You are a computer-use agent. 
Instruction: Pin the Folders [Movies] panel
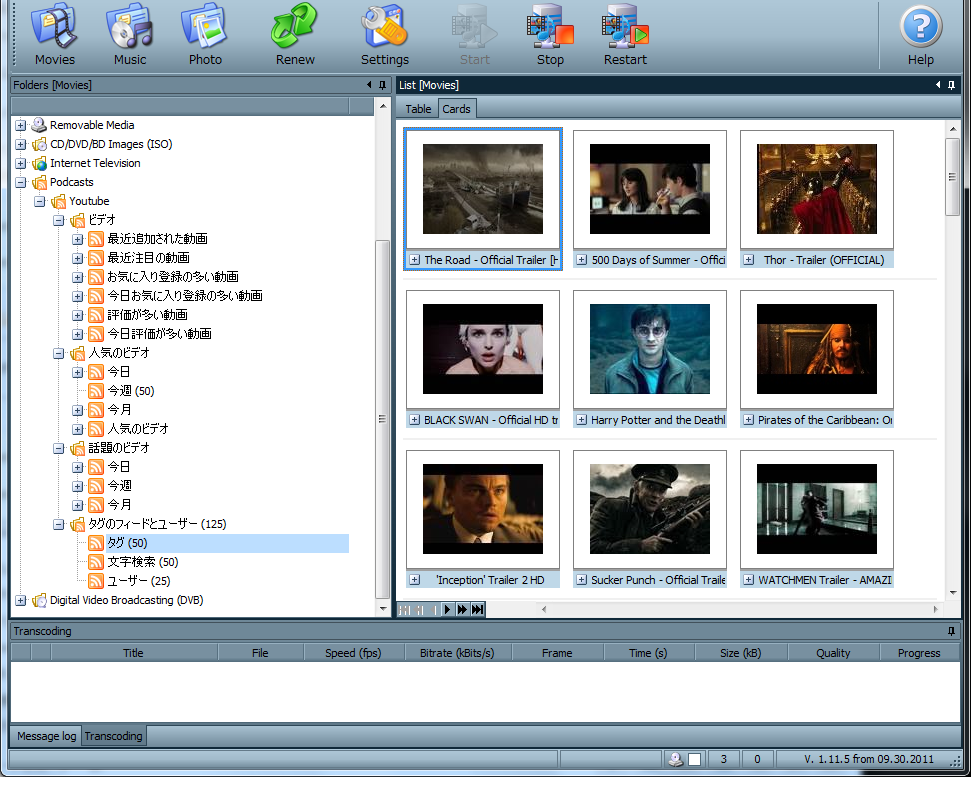point(382,85)
